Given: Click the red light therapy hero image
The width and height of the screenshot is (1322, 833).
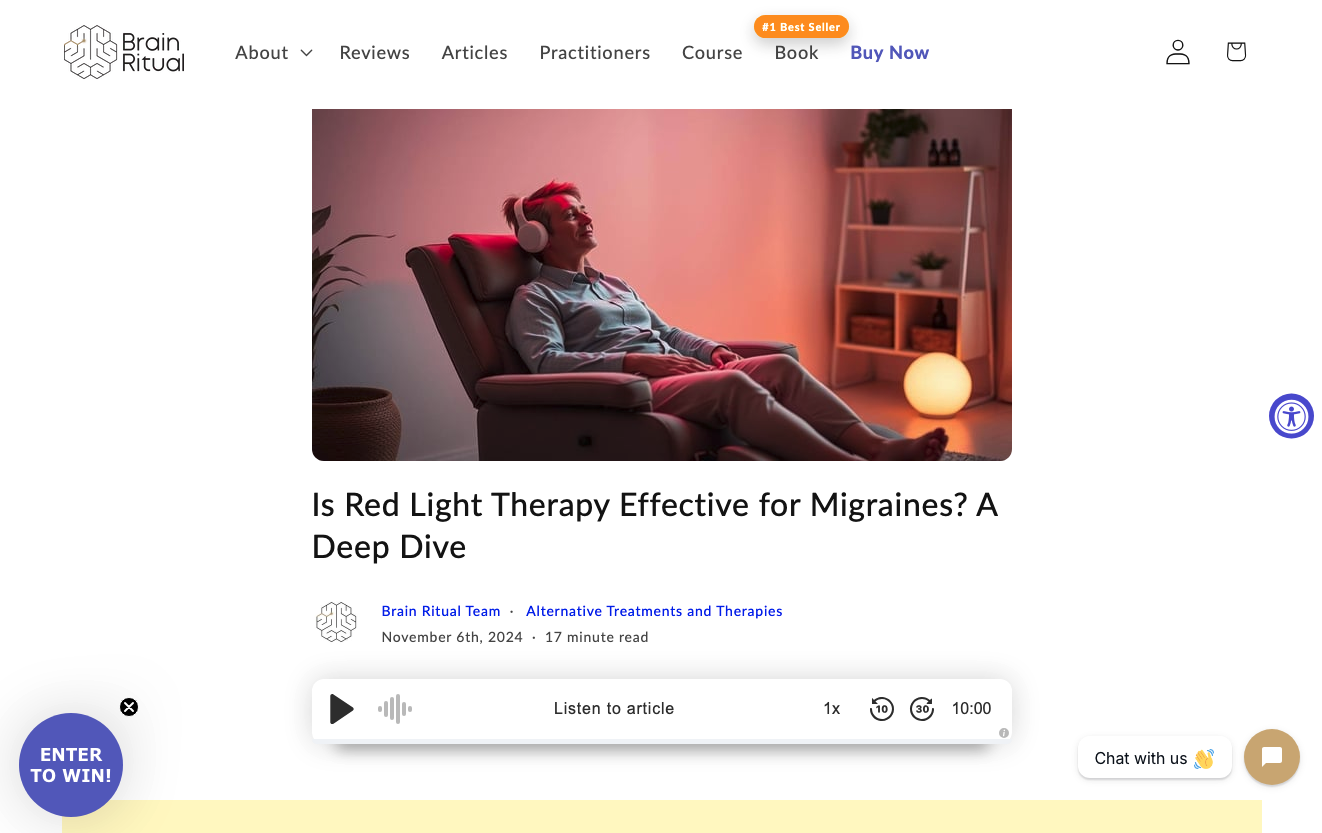Looking at the screenshot, I should tap(662, 285).
